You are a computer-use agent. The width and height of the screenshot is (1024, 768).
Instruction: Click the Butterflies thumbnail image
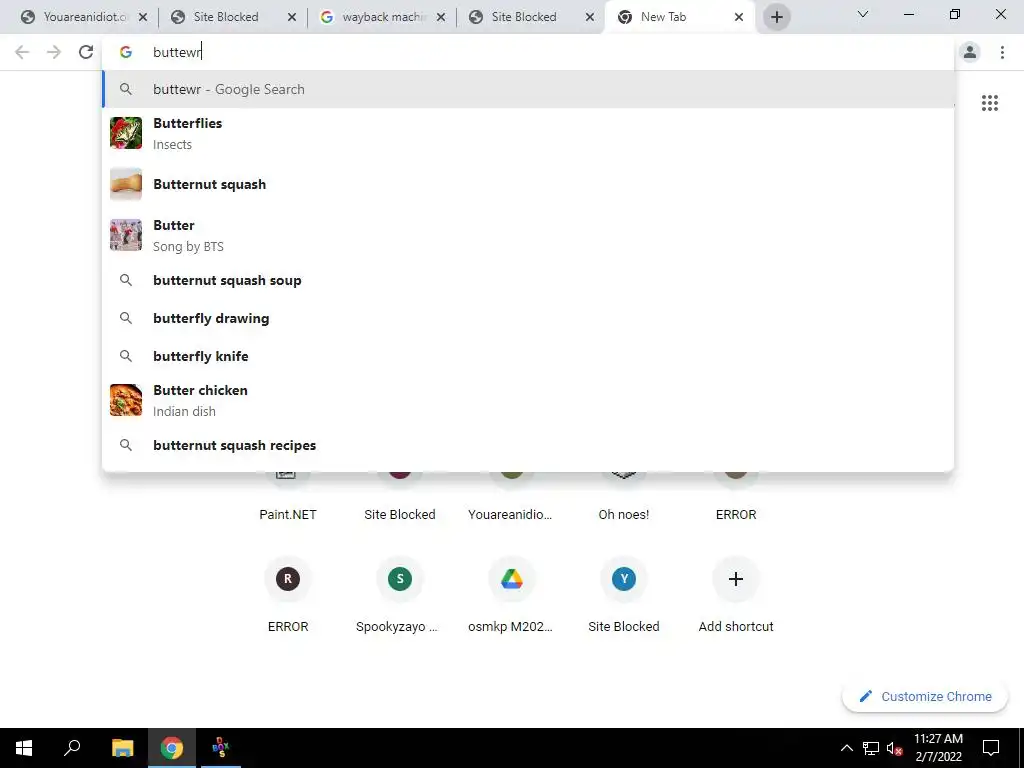(x=126, y=133)
